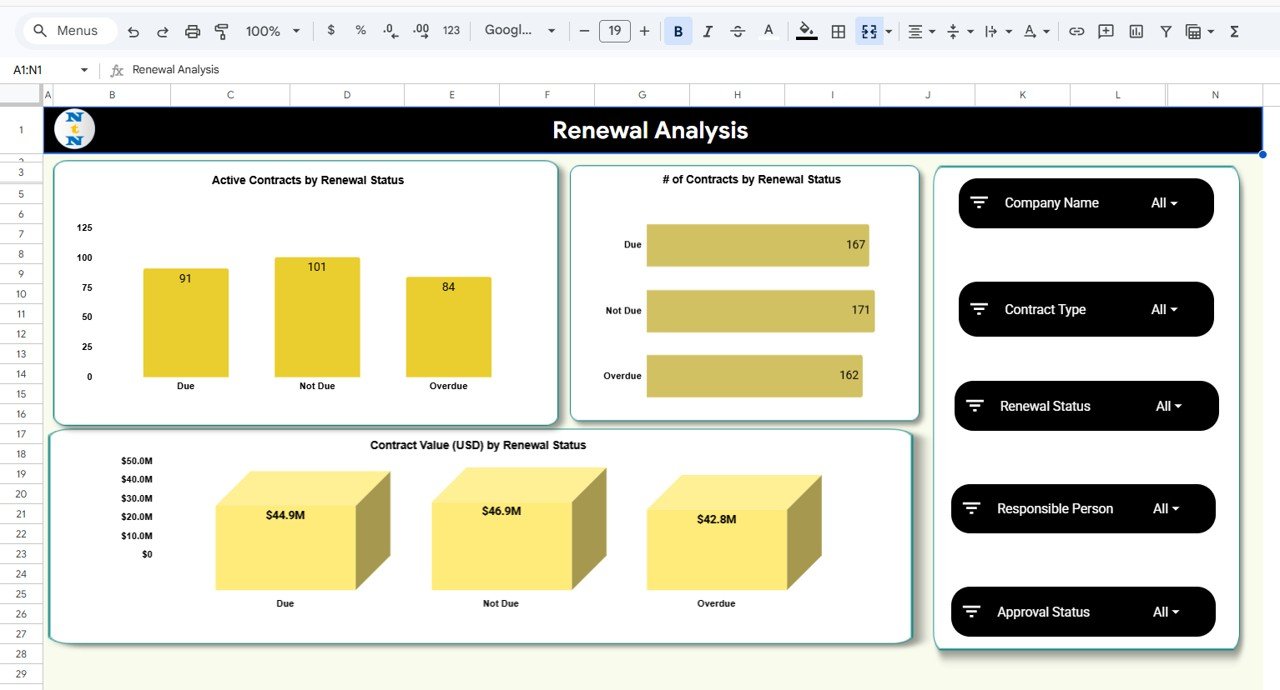1280x690 pixels.
Task: Increase font size with plus button
Action: click(644, 31)
